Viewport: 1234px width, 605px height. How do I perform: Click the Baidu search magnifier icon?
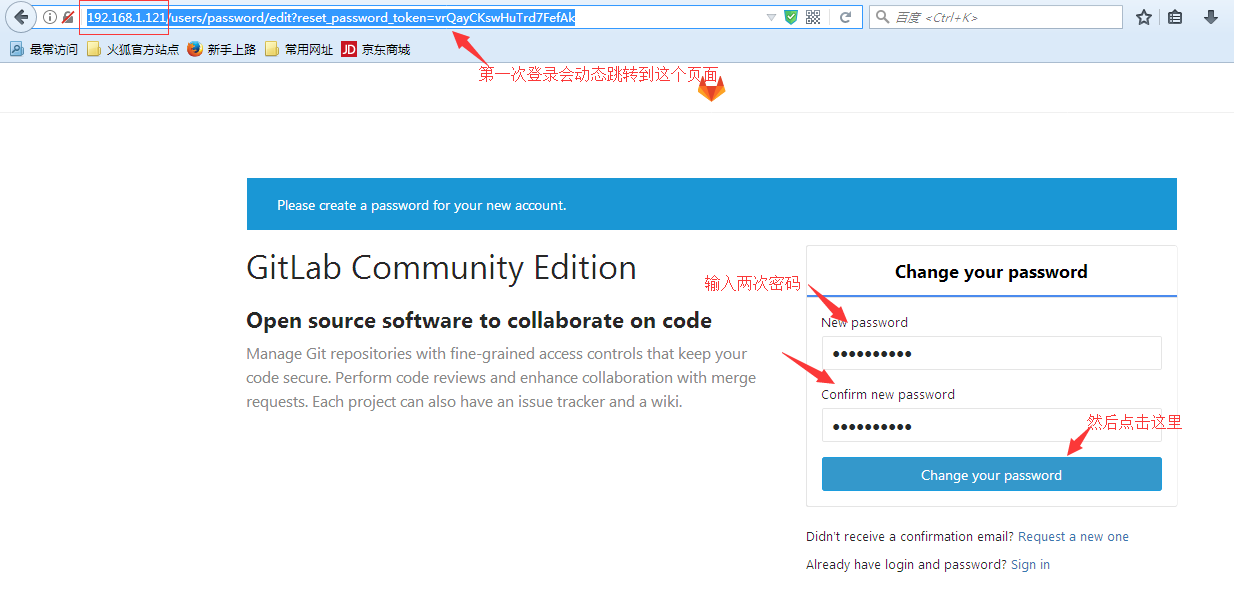pyautogui.click(x=882, y=17)
